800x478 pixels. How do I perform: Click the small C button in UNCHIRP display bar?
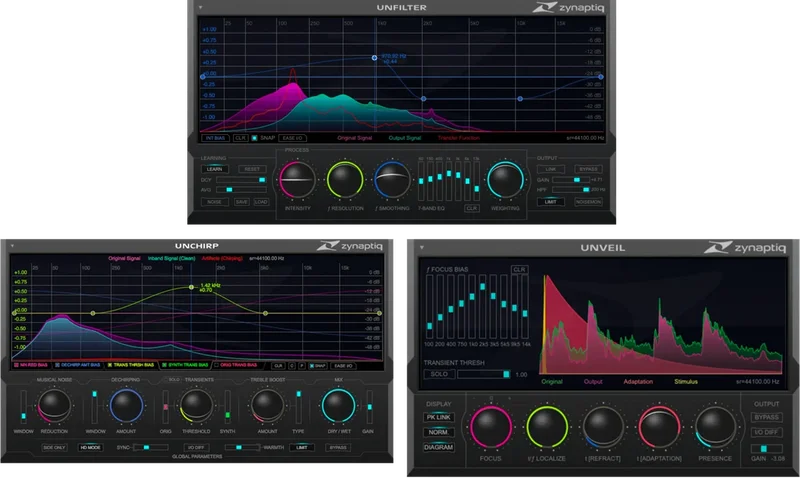[292, 366]
